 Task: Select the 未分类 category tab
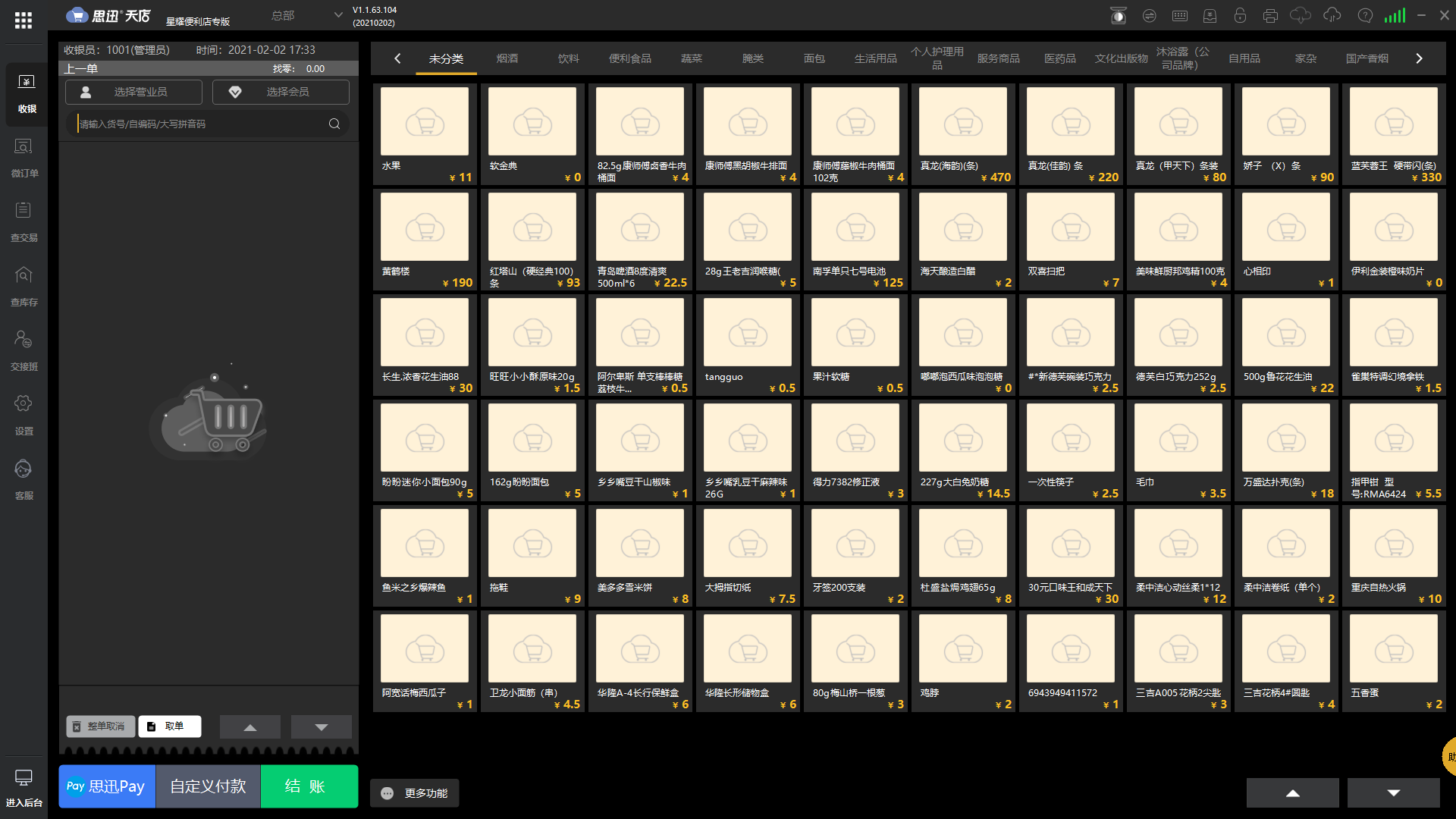[446, 58]
